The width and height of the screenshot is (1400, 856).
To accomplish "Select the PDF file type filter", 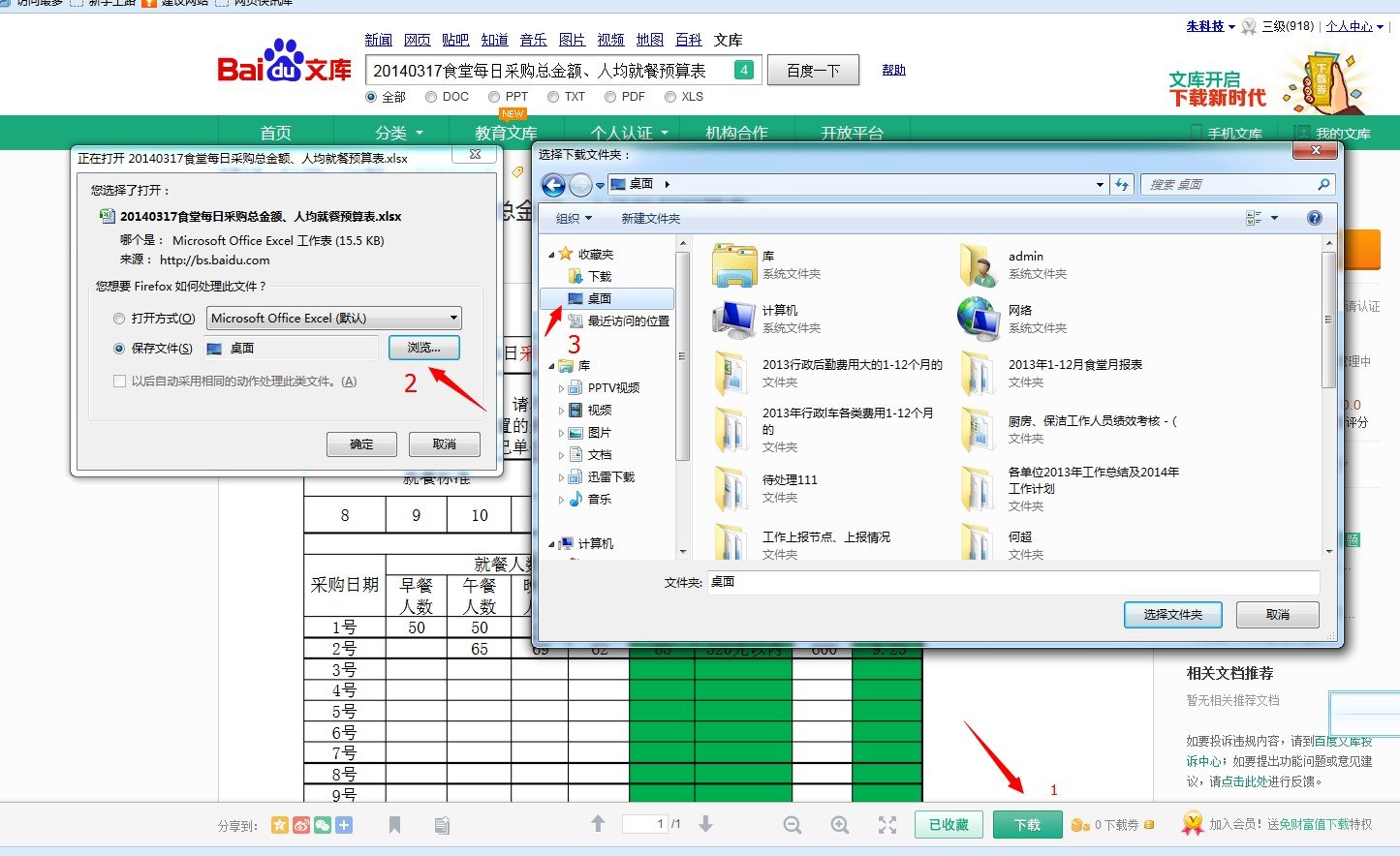I will 610,97.
